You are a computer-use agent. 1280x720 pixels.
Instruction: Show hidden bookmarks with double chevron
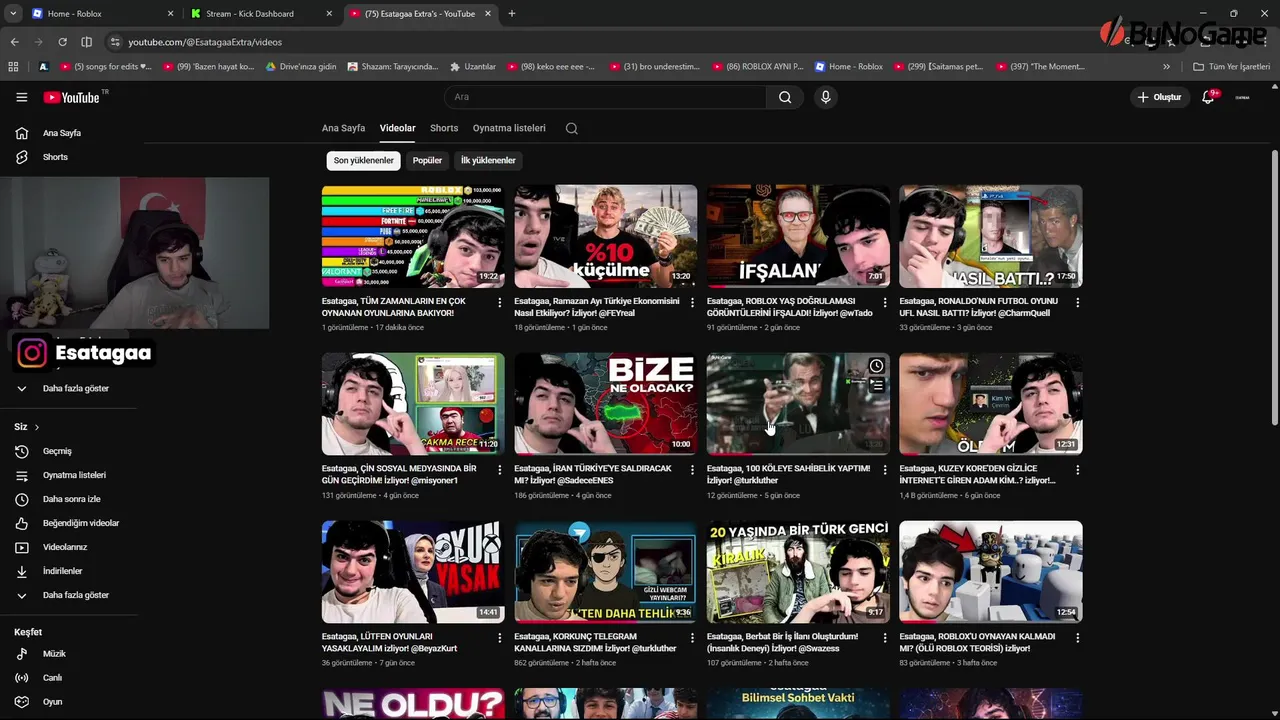1166,67
